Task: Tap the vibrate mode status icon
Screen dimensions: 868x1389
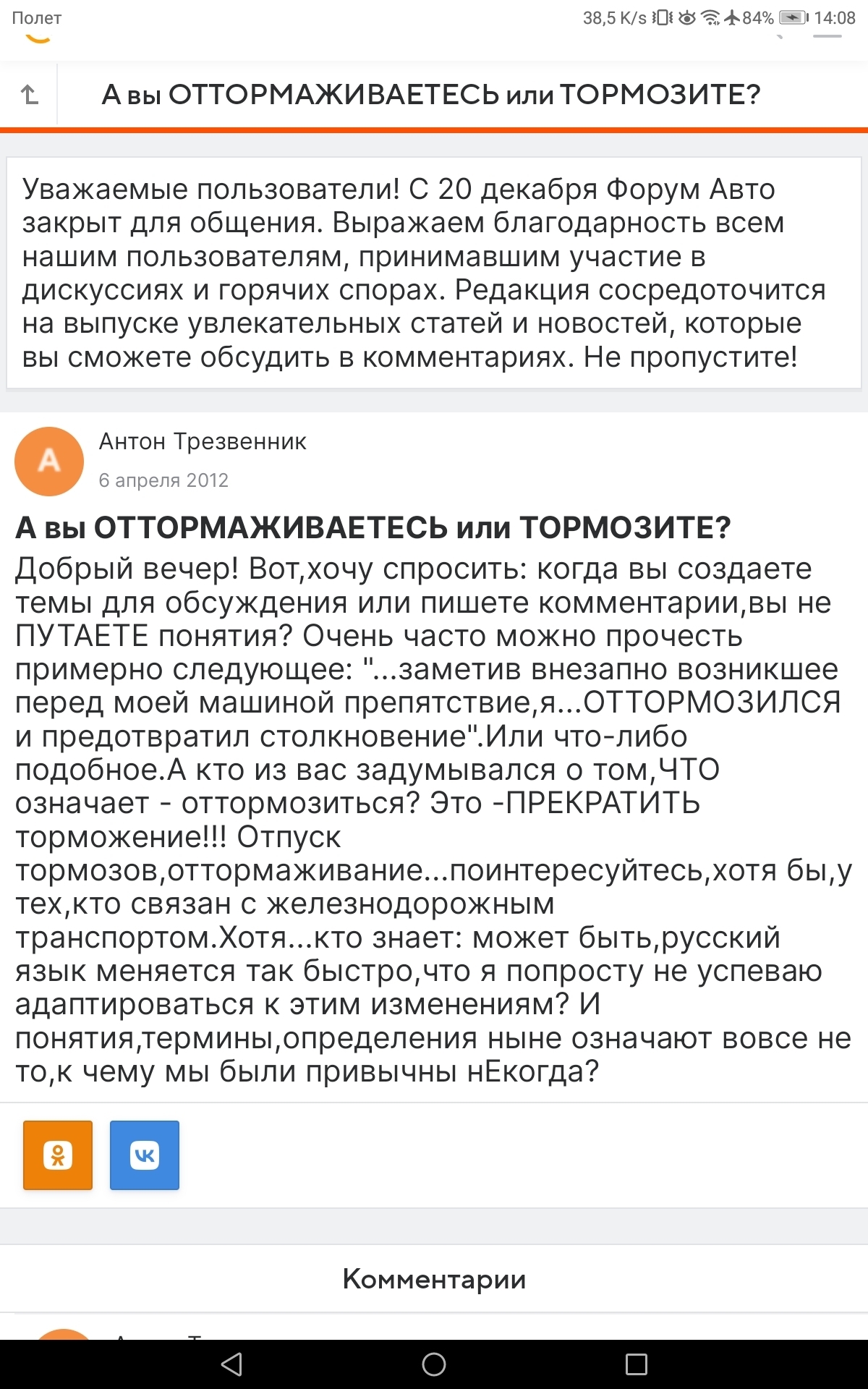Action: 662,18
